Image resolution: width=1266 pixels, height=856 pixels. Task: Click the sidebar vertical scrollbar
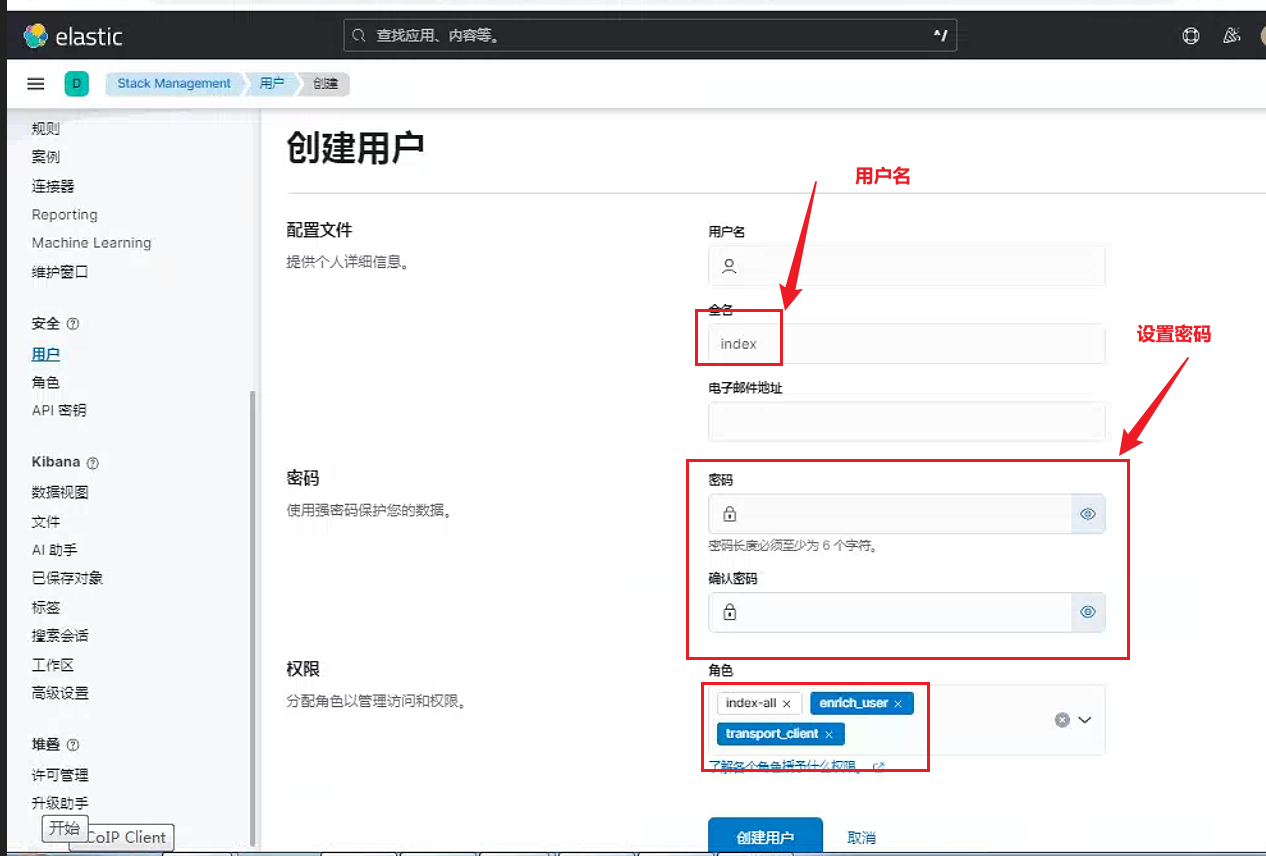[252, 618]
